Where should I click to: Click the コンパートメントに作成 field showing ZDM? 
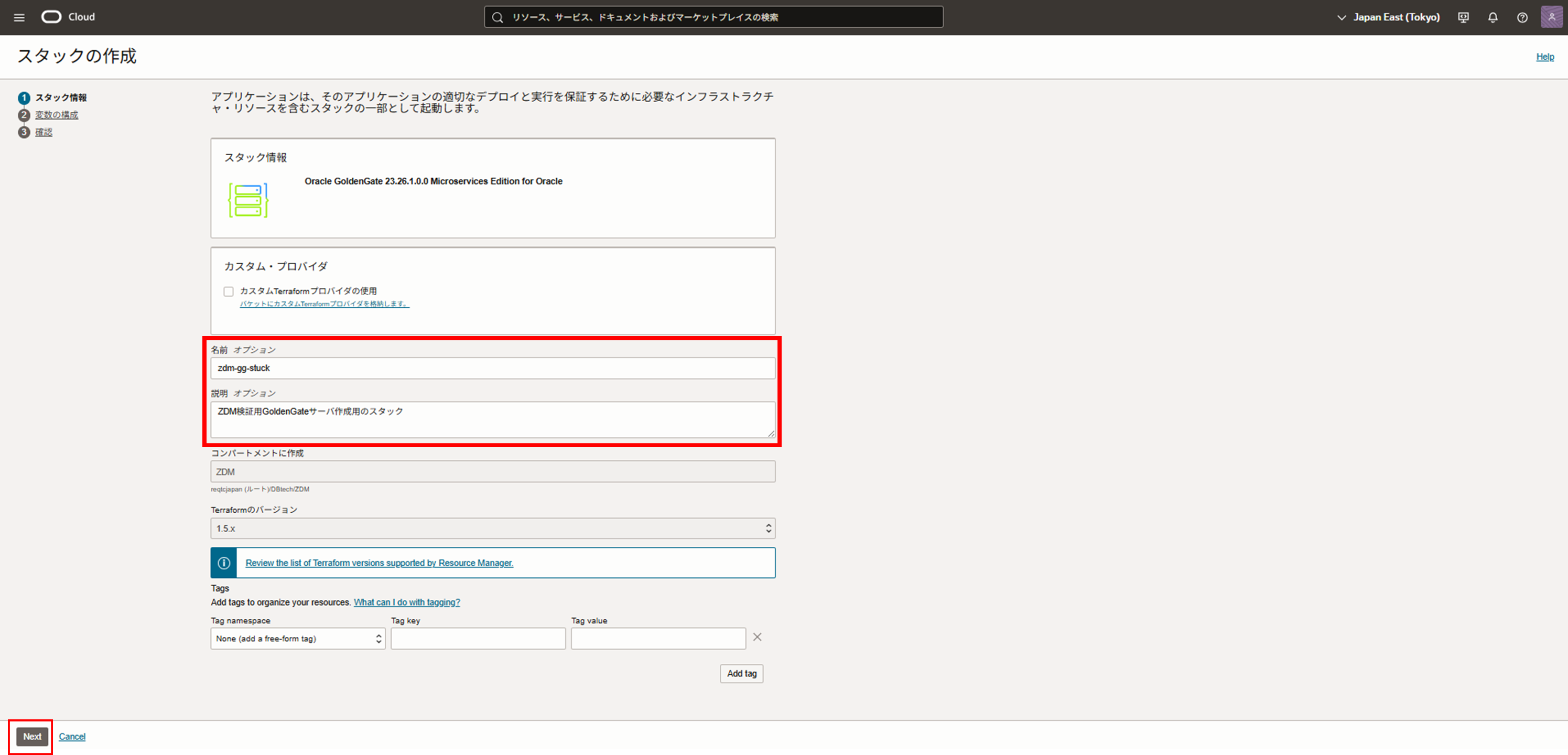493,472
